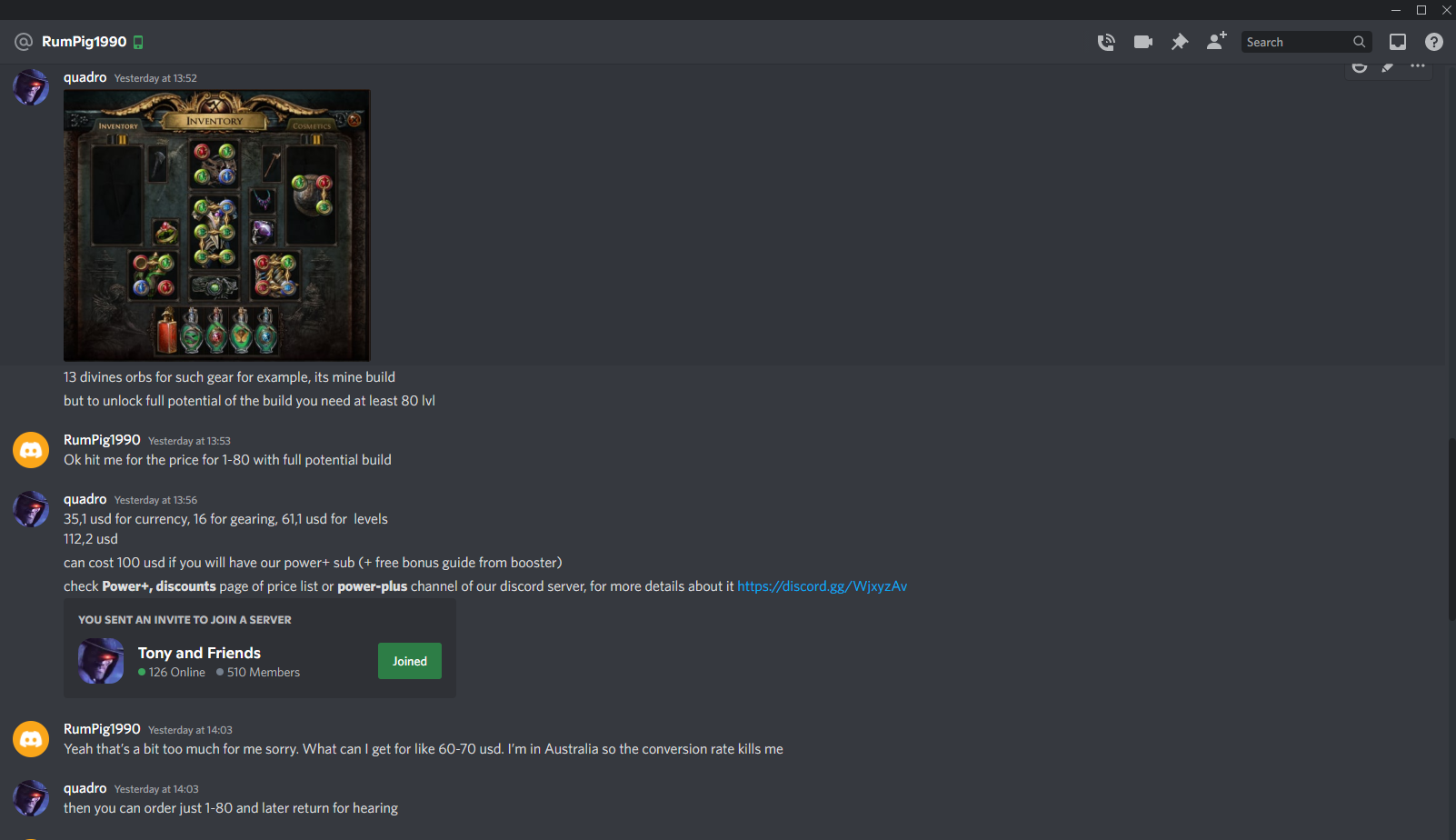
Task: Click timestamp Yesterday at 13:52
Action: 155,78
